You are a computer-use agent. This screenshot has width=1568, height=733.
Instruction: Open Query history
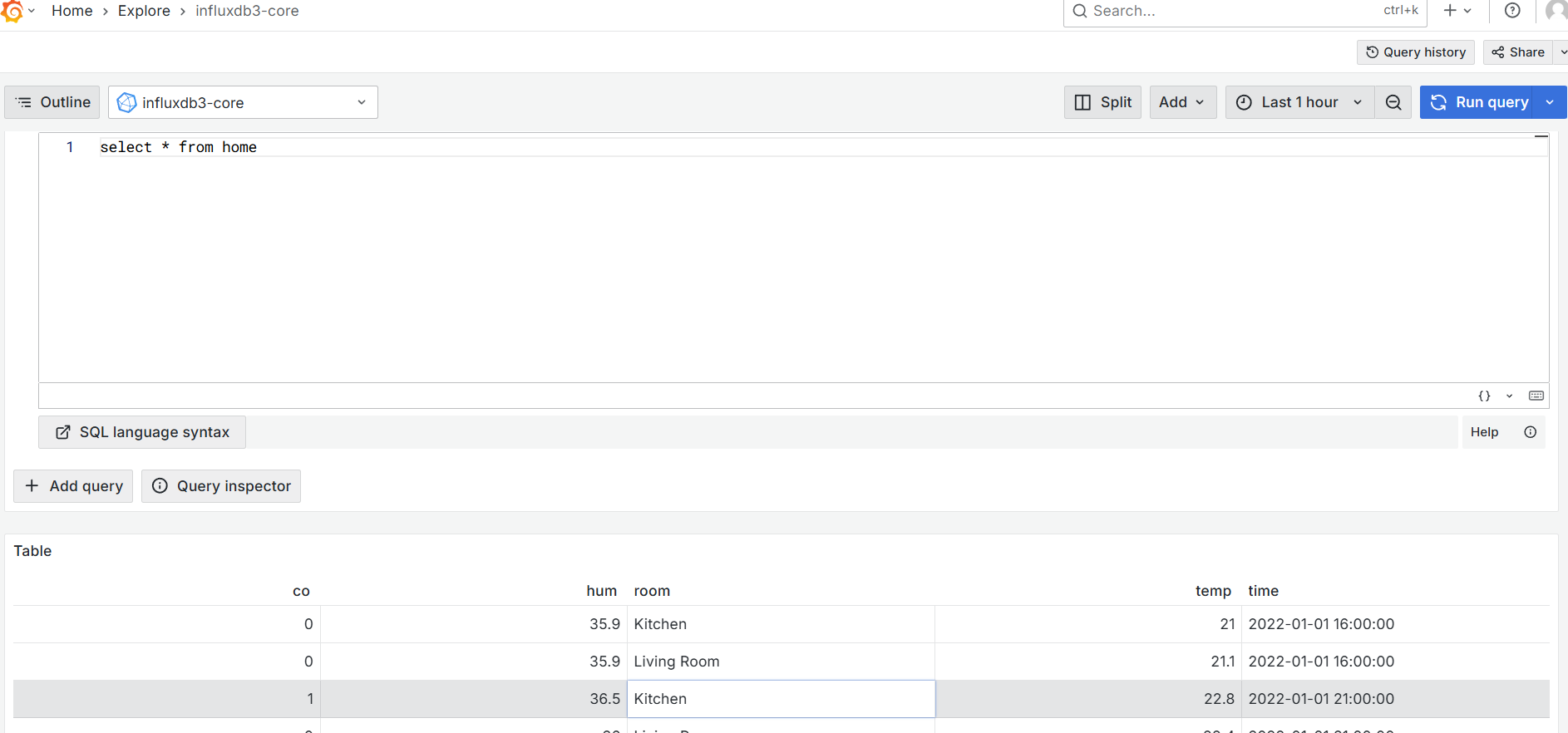1416,52
